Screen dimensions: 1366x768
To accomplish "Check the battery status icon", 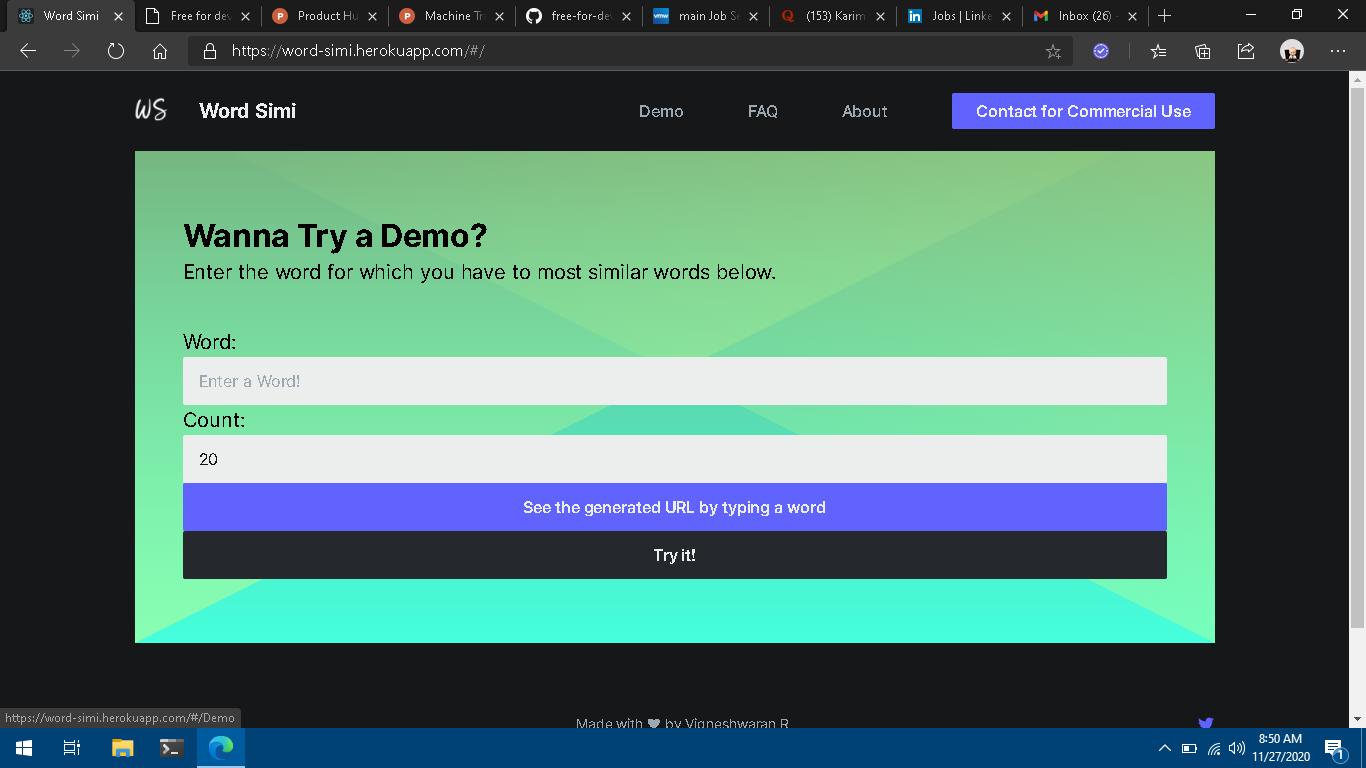I will click(1189, 748).
